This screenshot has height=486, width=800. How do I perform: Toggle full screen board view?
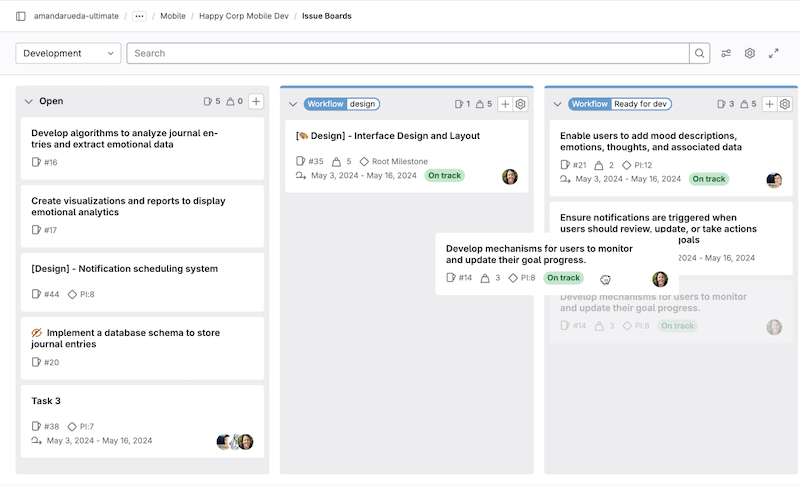(x=773, y=53)
